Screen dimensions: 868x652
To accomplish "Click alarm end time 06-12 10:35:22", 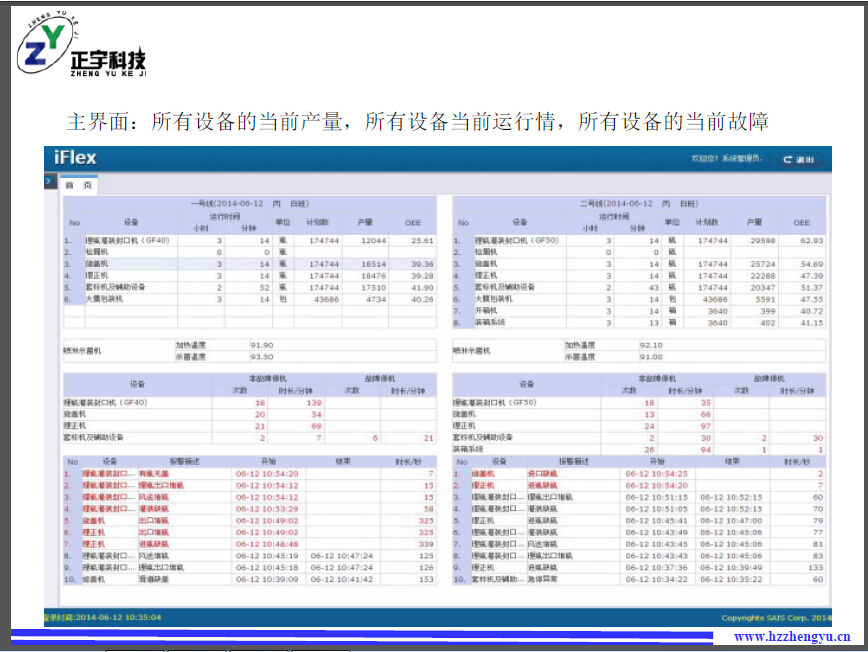I will pos(731,579).
